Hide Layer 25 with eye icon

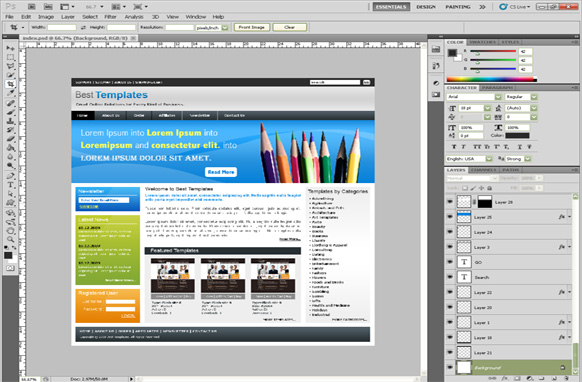450,217
